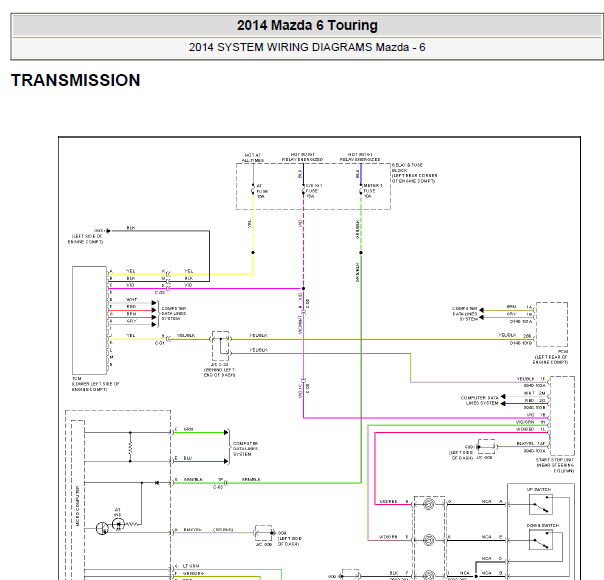Click the YEL/BLK wire label at the PCM
The height and width of the screenshot is (580, 604).
[x=507, y=335]
